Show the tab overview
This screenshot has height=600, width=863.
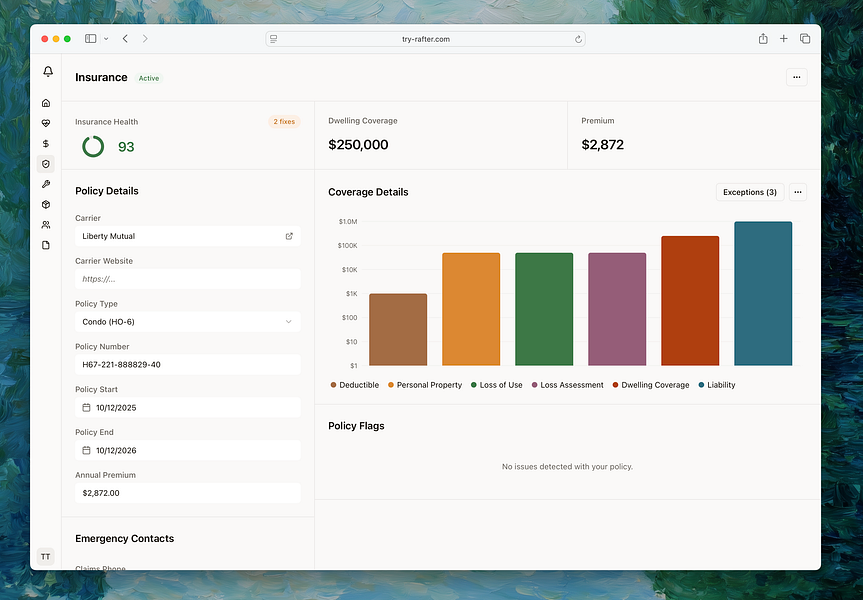805,39
